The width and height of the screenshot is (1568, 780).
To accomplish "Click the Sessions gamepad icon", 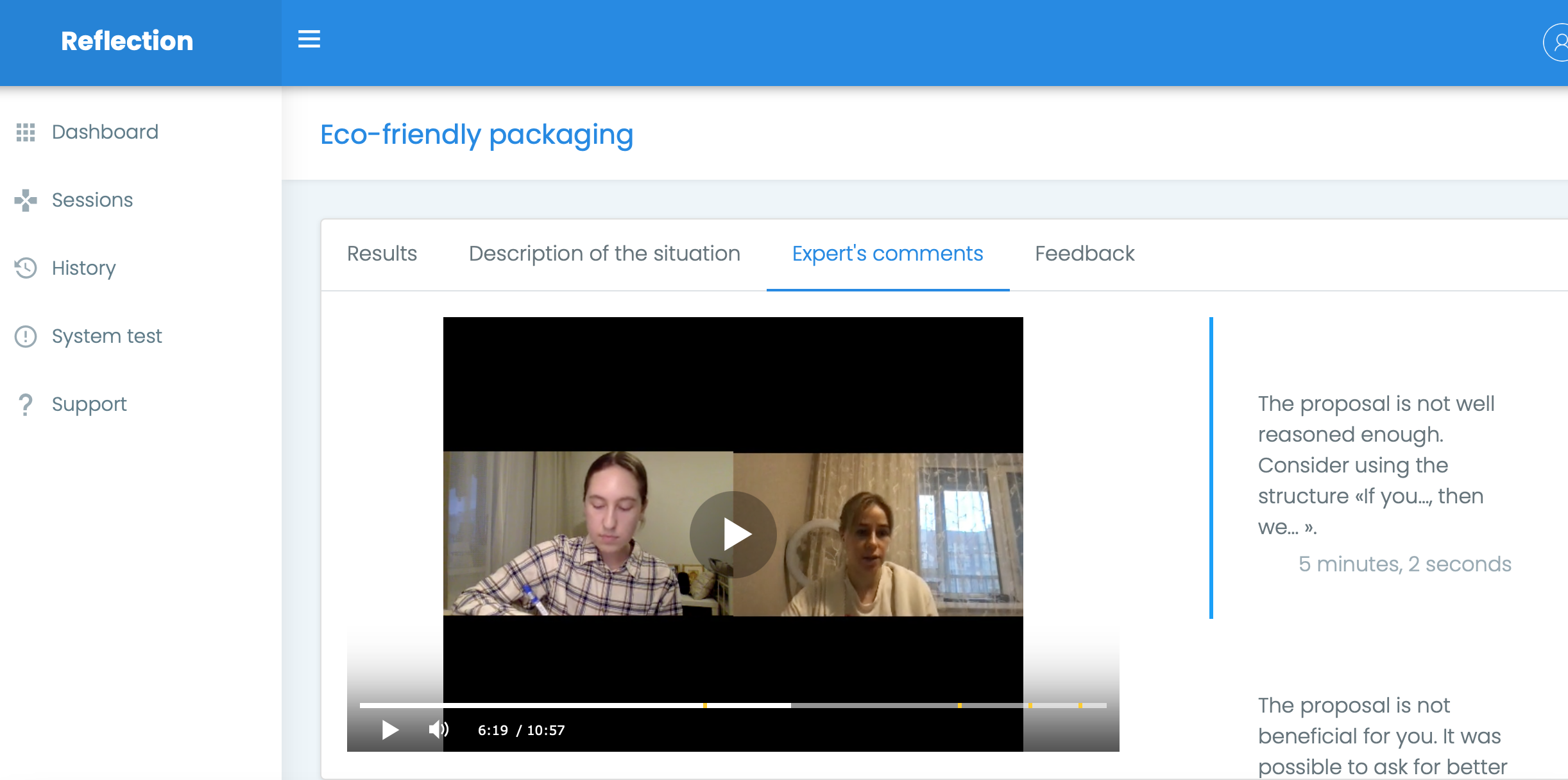I will tap(26, 200).
